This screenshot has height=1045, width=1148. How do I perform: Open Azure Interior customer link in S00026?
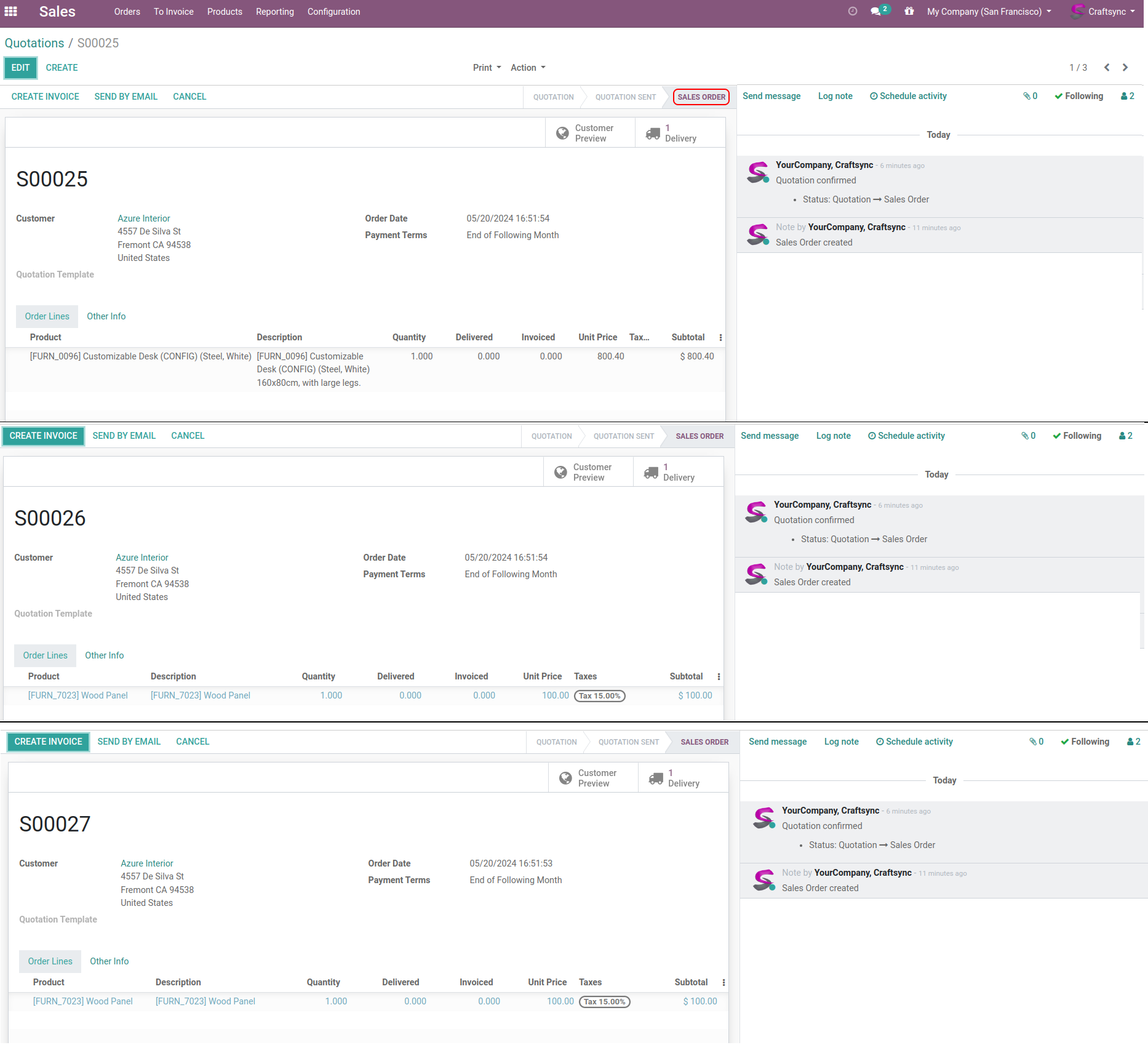[x=142, y=558]
